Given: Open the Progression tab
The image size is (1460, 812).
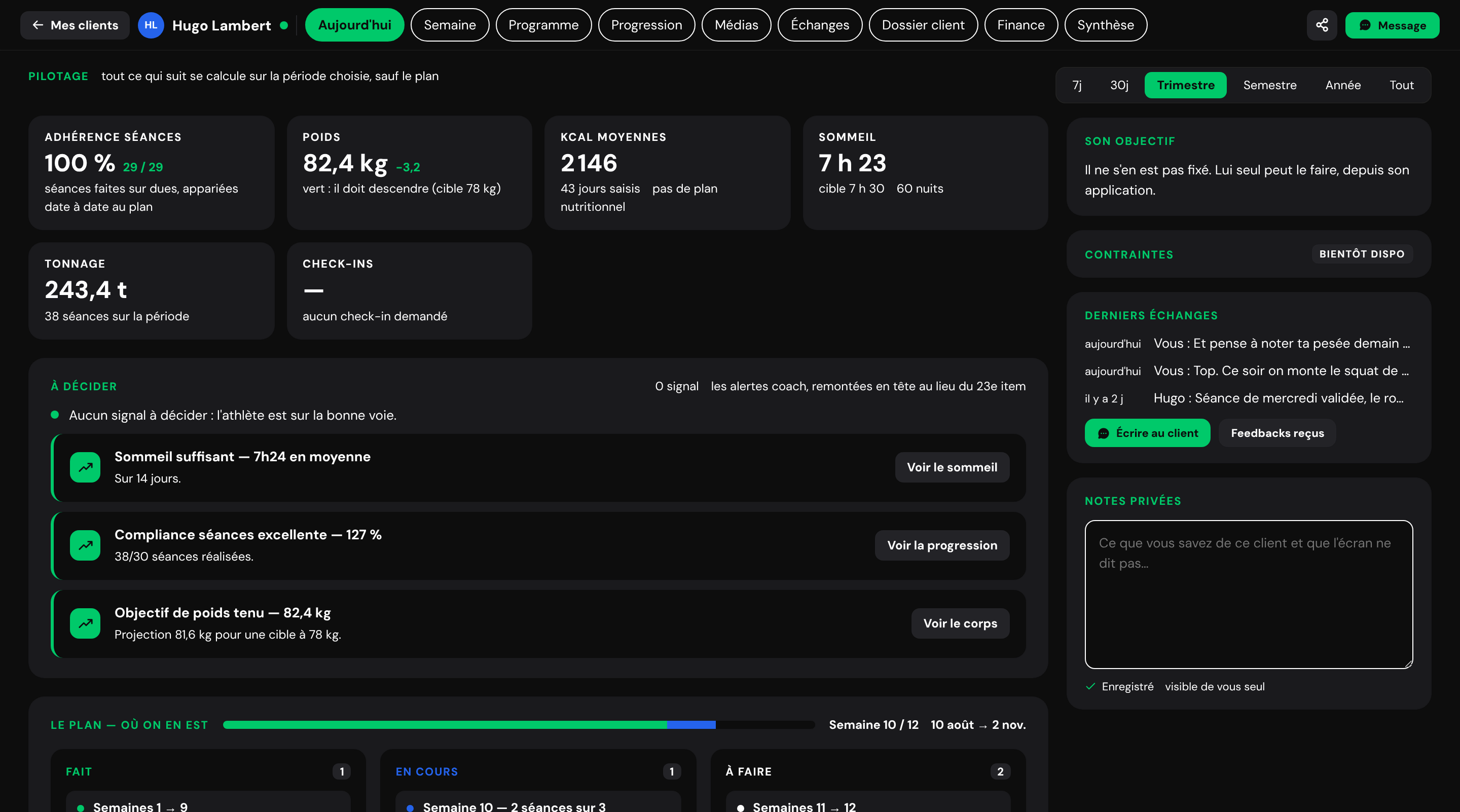Looking at the screenshot, I should pyautogui.click(x=647, y=25).
